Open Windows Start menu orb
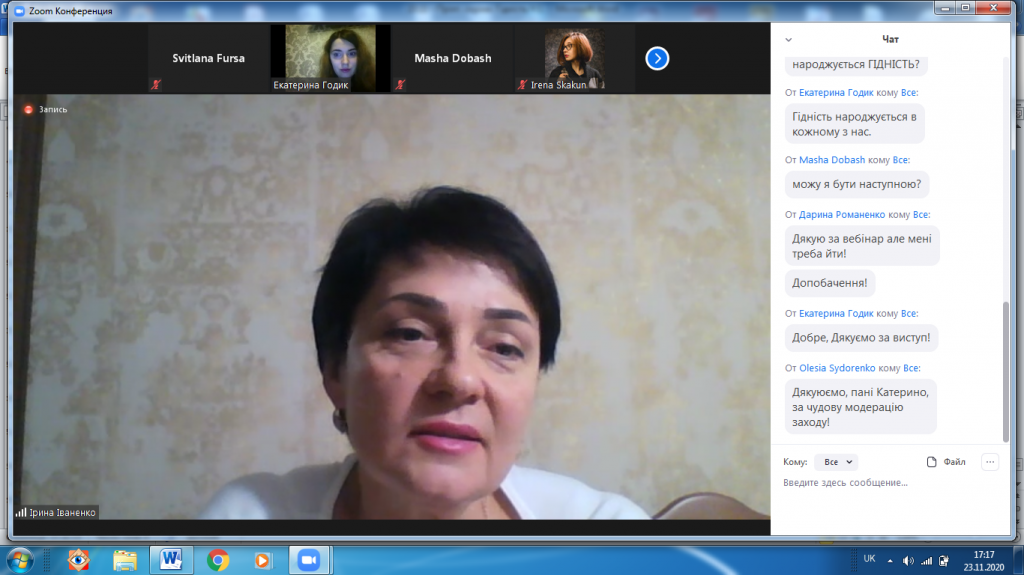The width and height of the screenshot is (1024, 575). [x=20, y=561]
